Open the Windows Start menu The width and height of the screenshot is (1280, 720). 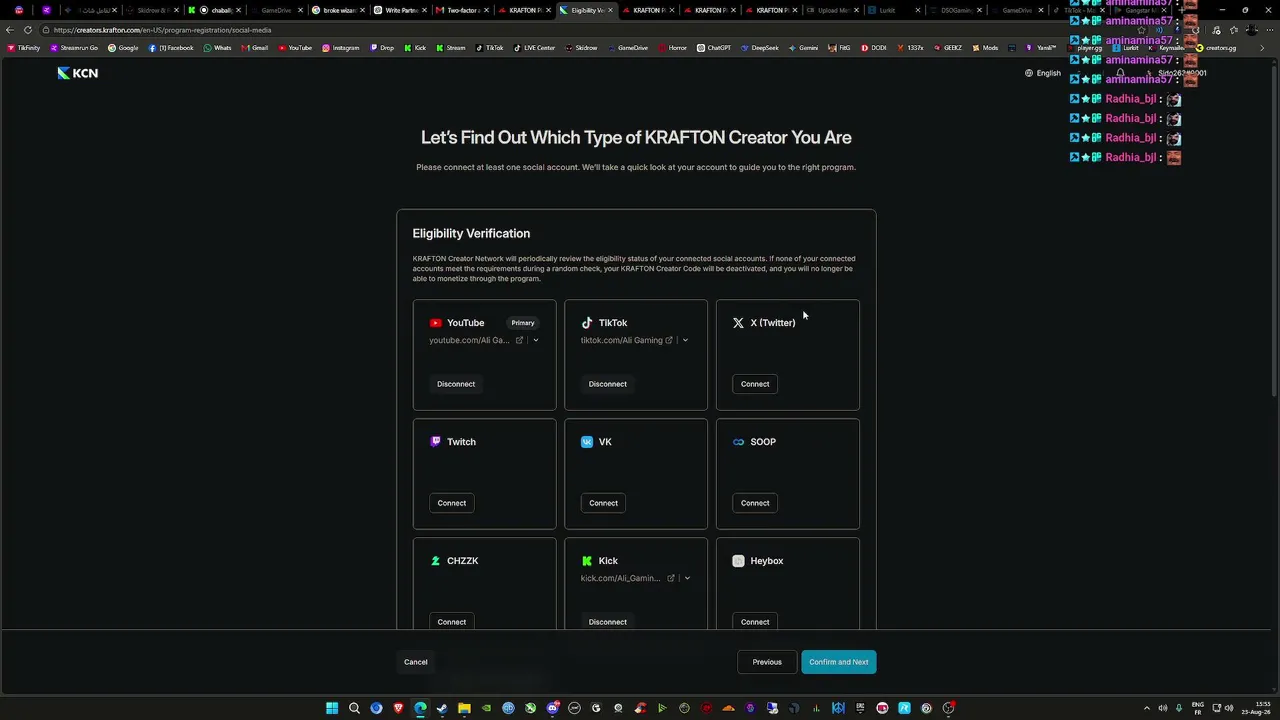pos(332,708)
